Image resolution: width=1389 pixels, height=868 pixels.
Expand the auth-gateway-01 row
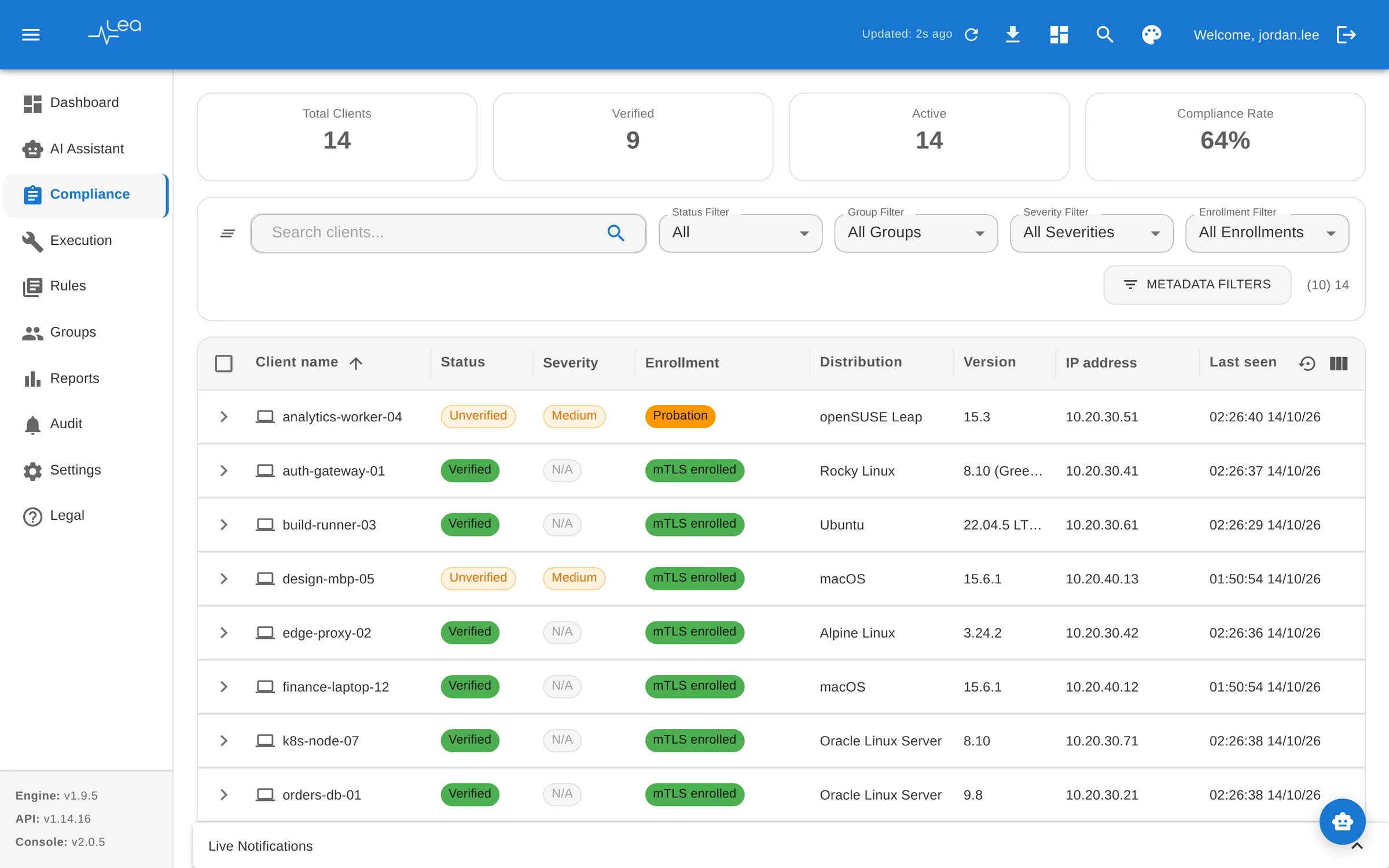[224, 471]
